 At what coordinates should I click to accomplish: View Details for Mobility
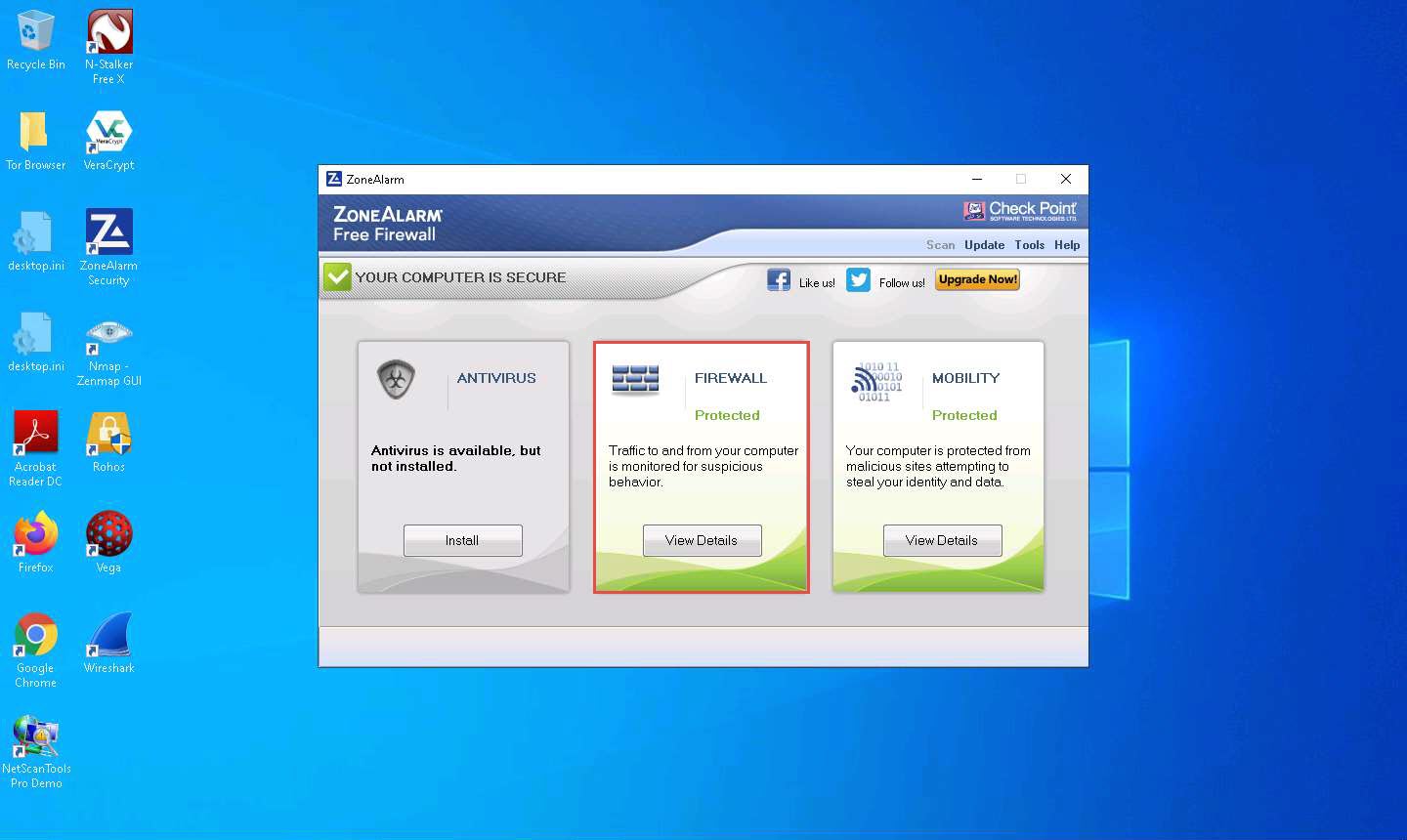(942, 540)
